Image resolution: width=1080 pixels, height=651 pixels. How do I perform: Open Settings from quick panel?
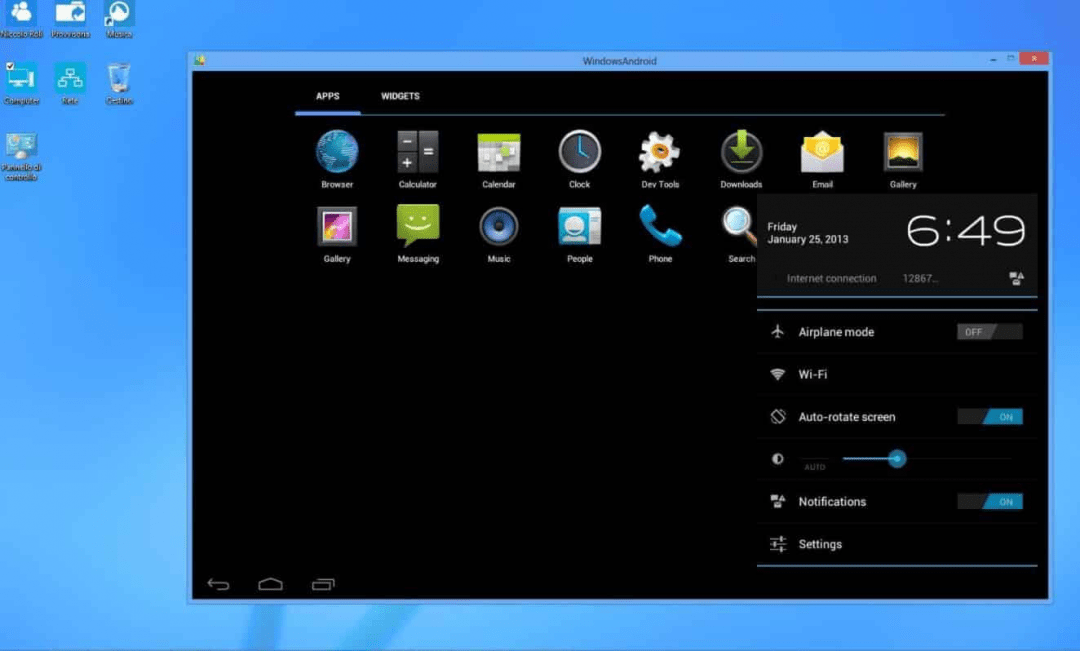click(x=820, y=545)
